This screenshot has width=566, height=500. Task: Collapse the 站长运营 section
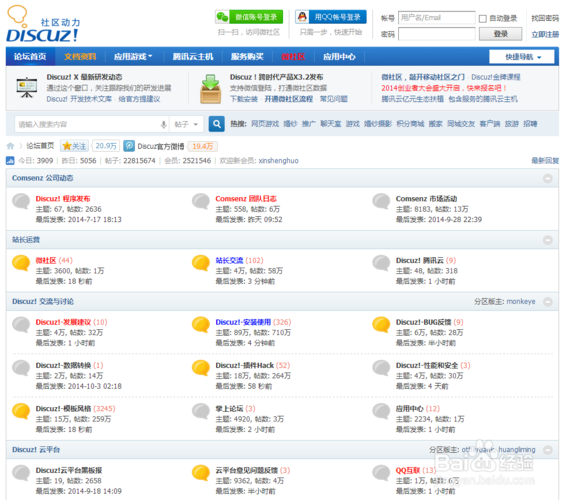(x=548, y=240)
